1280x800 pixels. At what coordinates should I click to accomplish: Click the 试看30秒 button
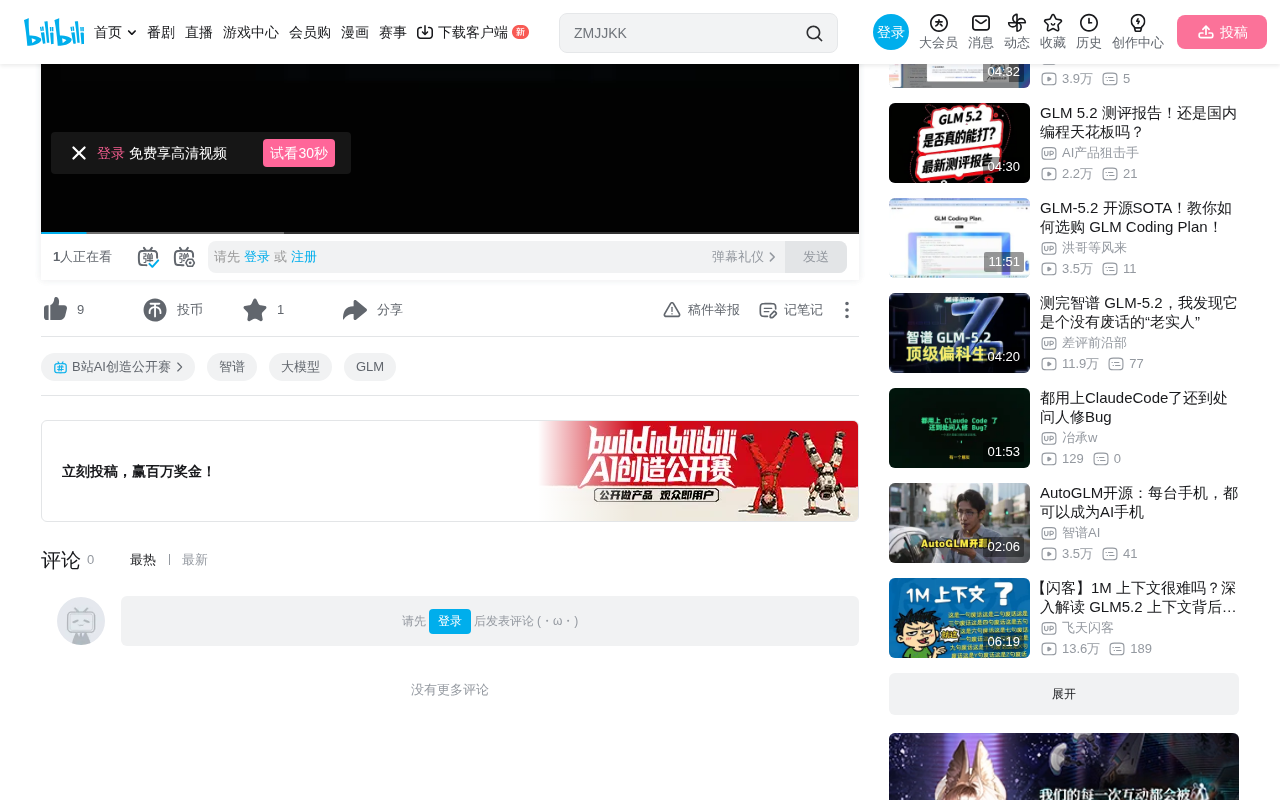tap(299, 153)
